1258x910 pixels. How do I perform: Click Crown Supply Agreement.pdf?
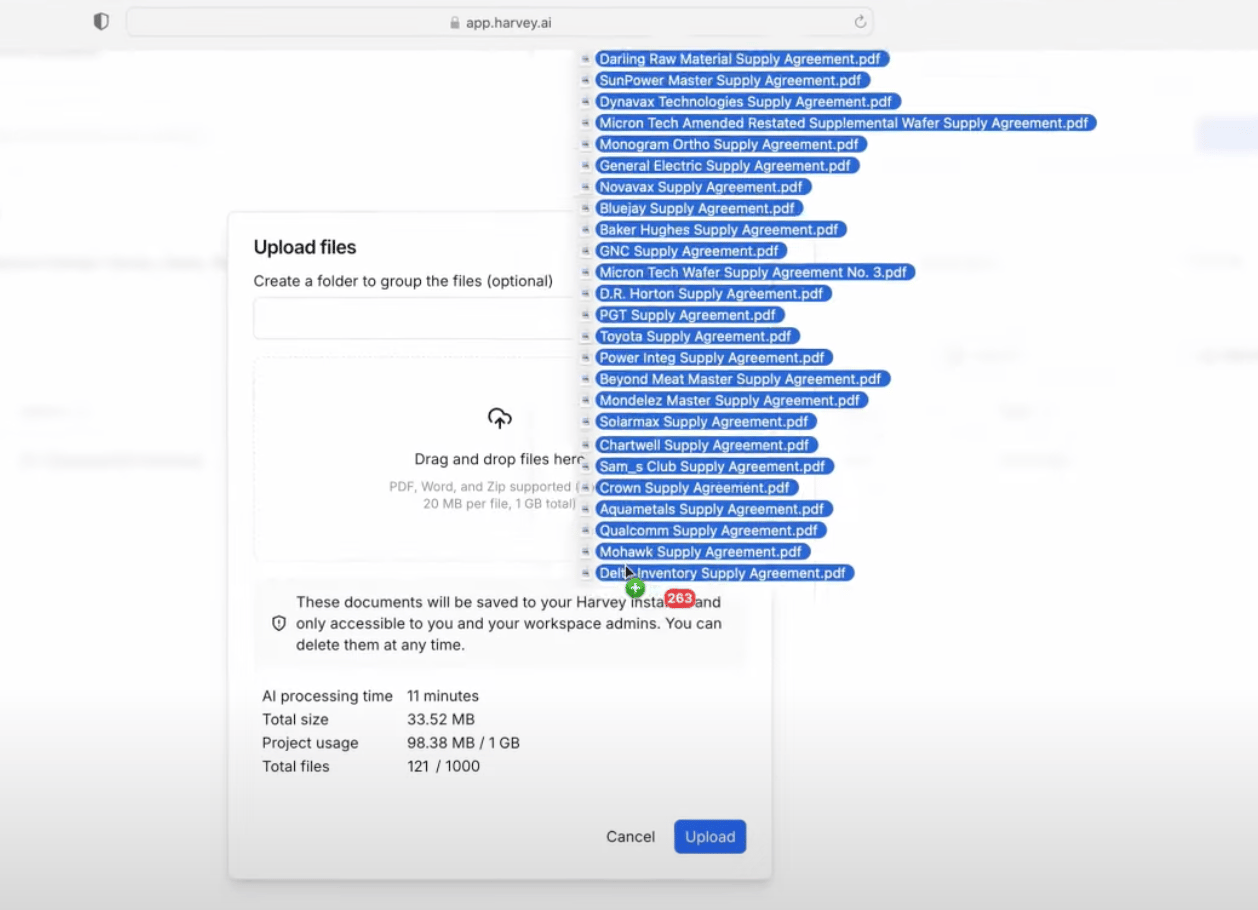696,488
